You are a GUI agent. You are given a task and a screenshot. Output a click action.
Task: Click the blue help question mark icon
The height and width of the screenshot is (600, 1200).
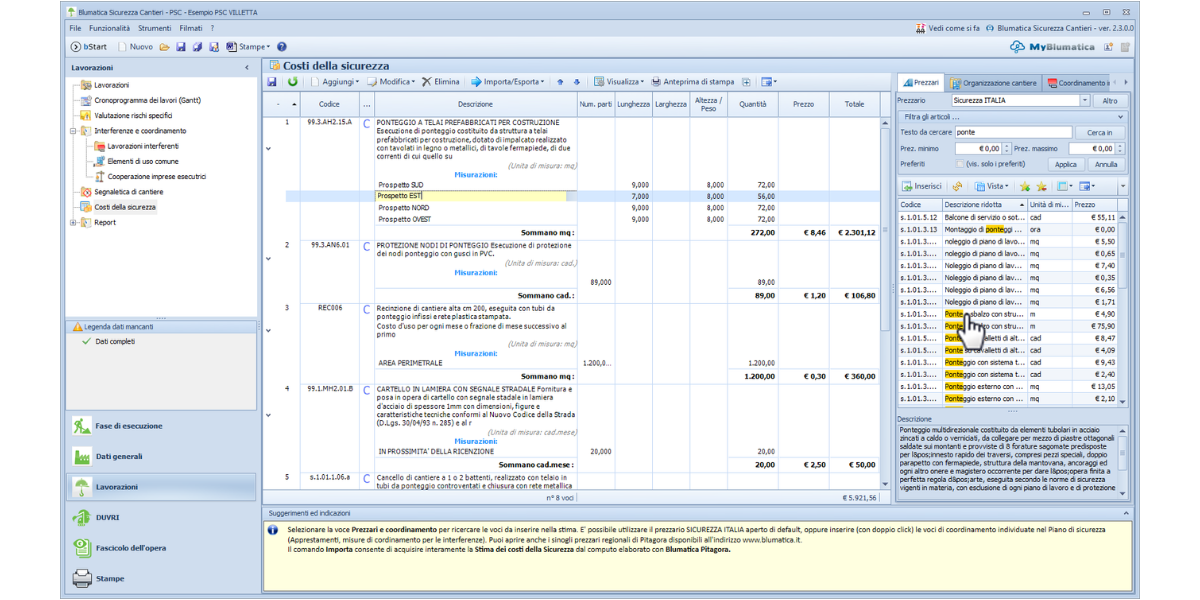(282, 47)
